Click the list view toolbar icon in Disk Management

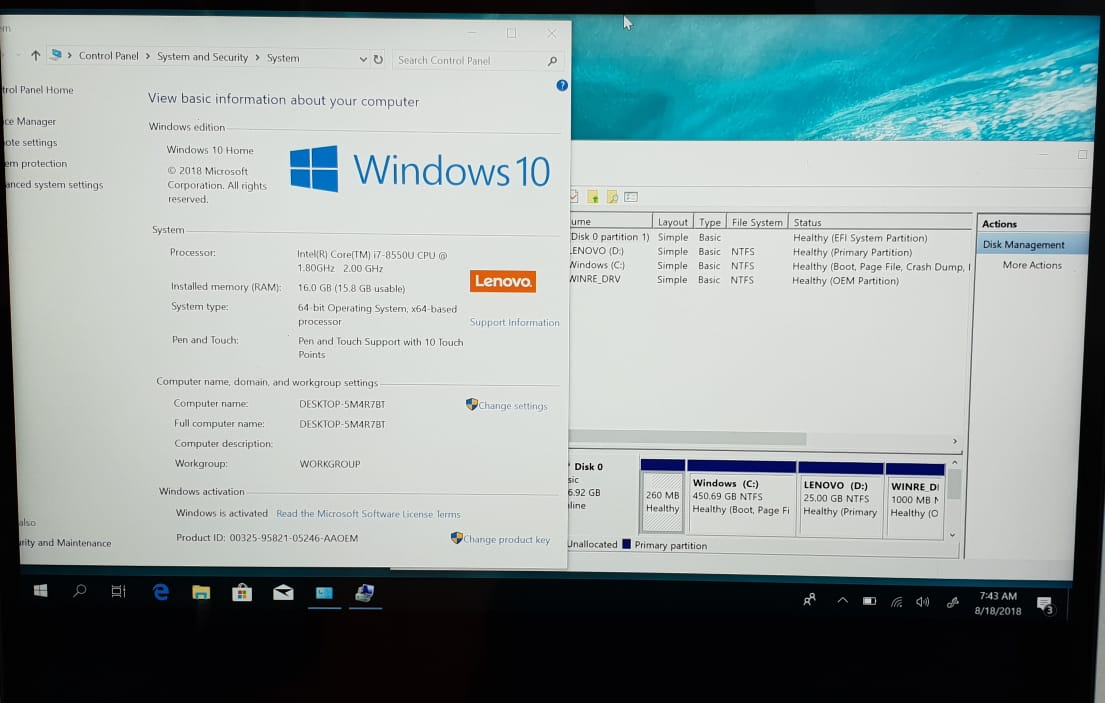(x=631, y=197)
